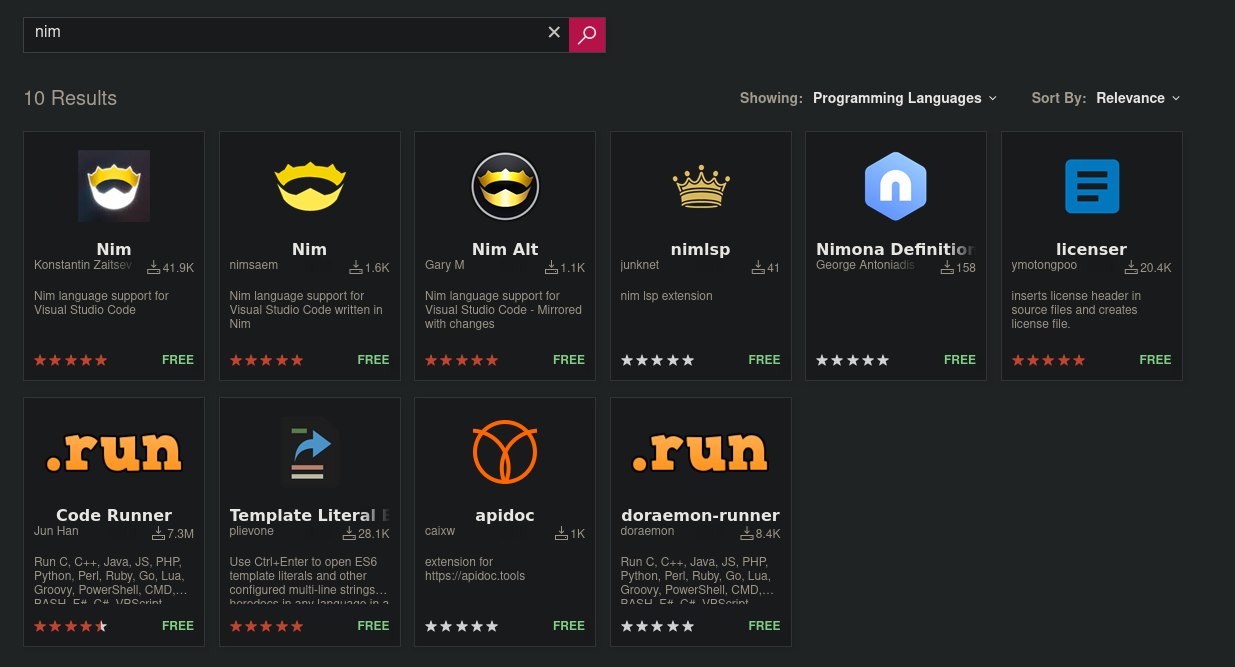
Task: Click FREE label on the Nimona Definition card
Action: (x=960, y=360)
